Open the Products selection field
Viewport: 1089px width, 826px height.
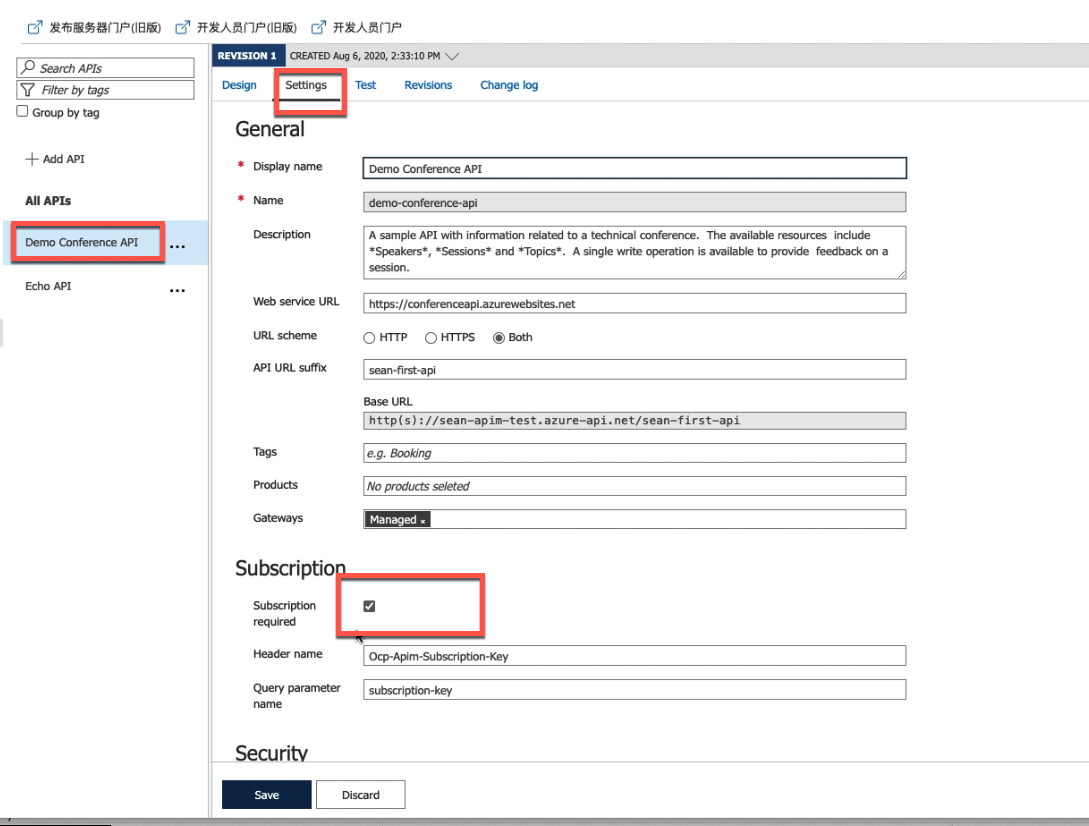point(634,486)
